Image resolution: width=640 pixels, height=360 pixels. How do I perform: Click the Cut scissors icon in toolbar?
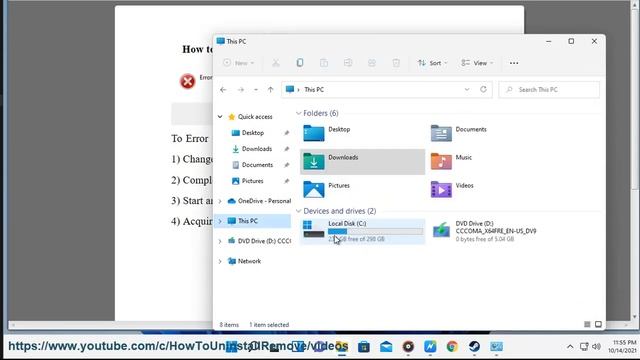point(276,63)
